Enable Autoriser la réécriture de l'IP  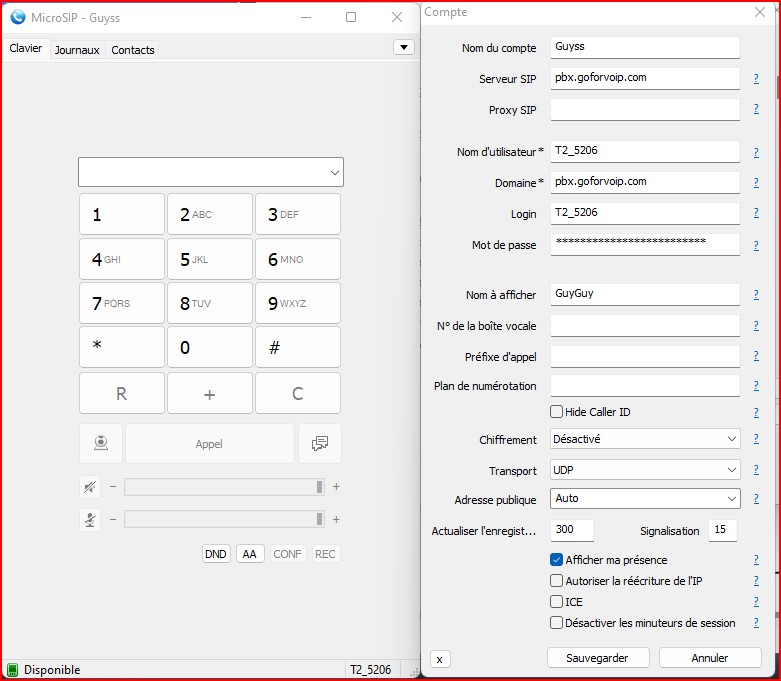[556, 580]
